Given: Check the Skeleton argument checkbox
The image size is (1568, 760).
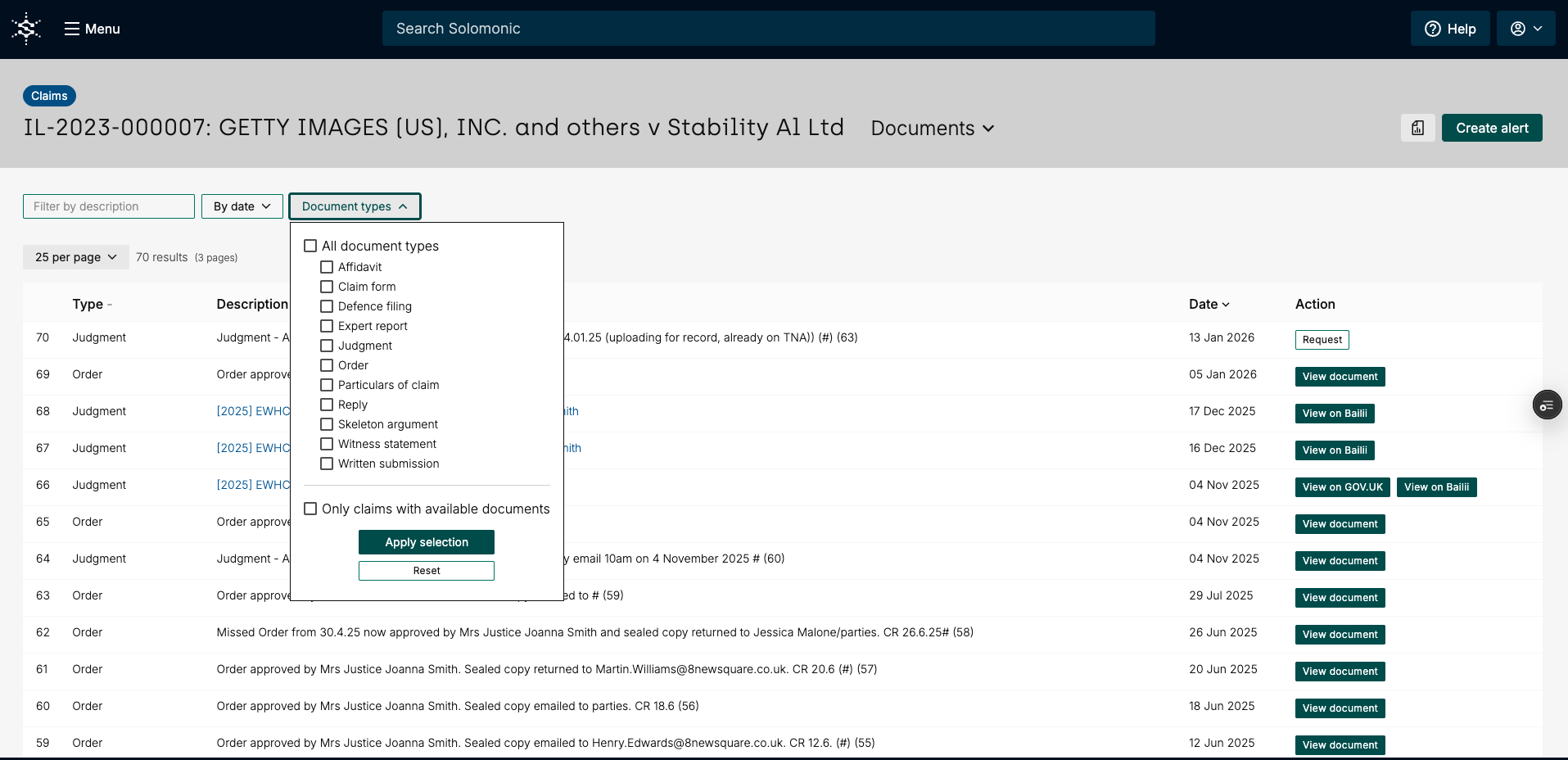Looking at the screenshot, I should (327, 424).
